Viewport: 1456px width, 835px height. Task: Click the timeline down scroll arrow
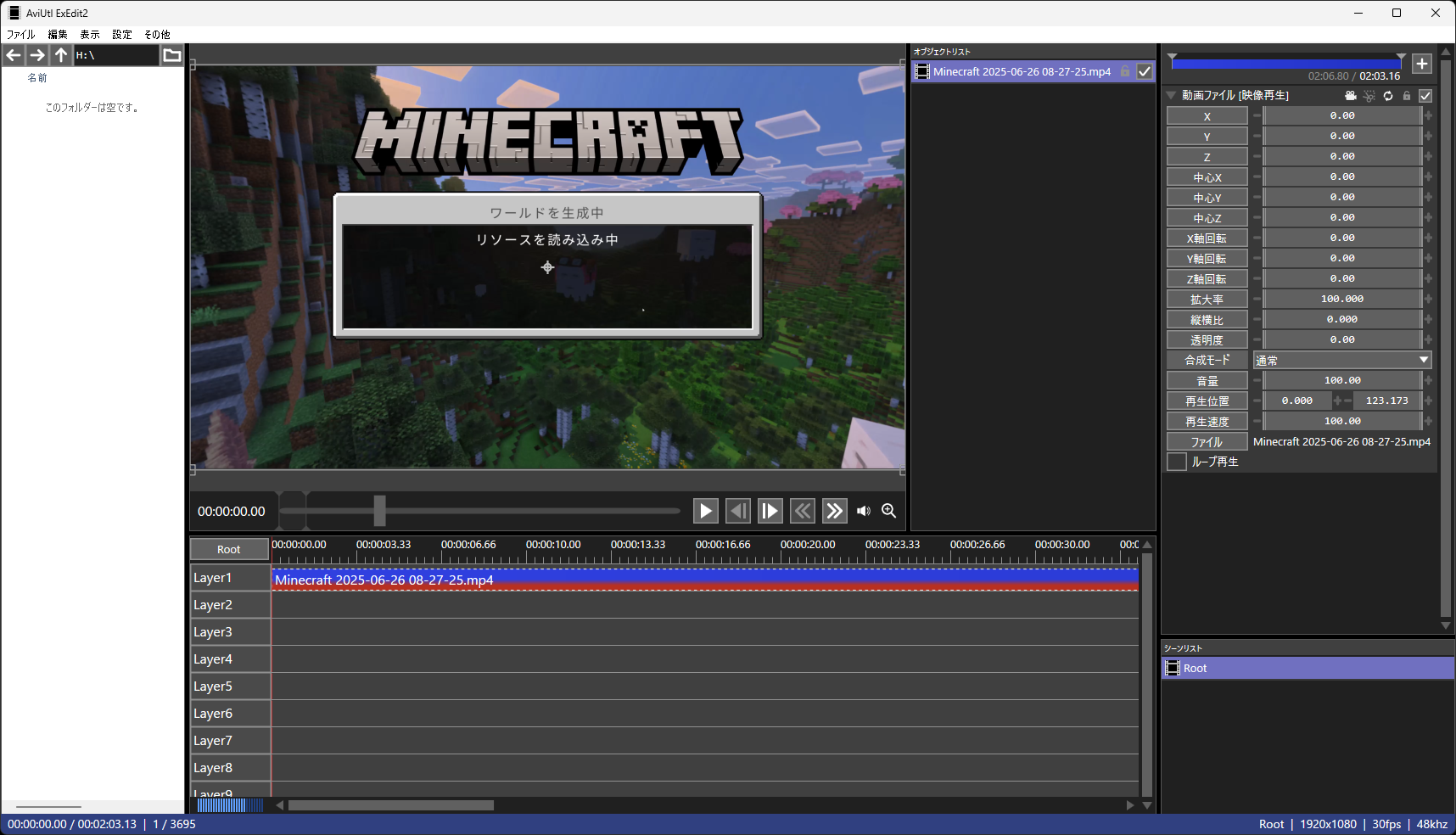click(x=1147, y=805)
